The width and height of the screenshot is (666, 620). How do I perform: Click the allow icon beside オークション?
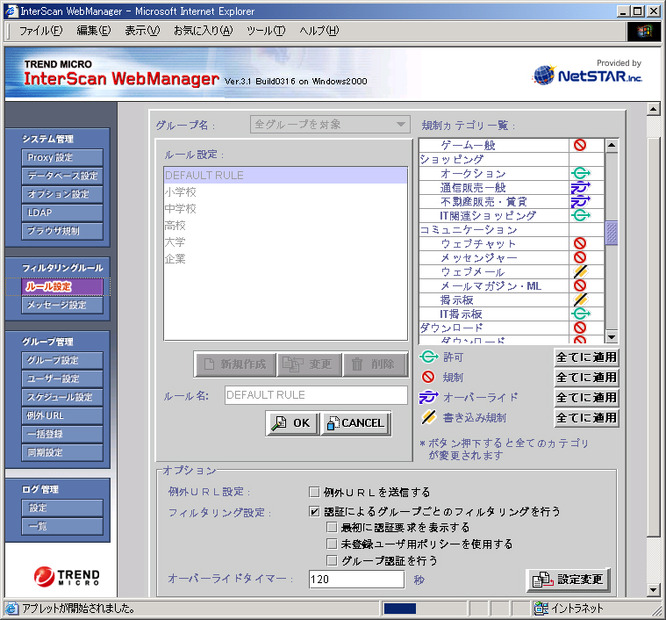(x=580, y=174)
